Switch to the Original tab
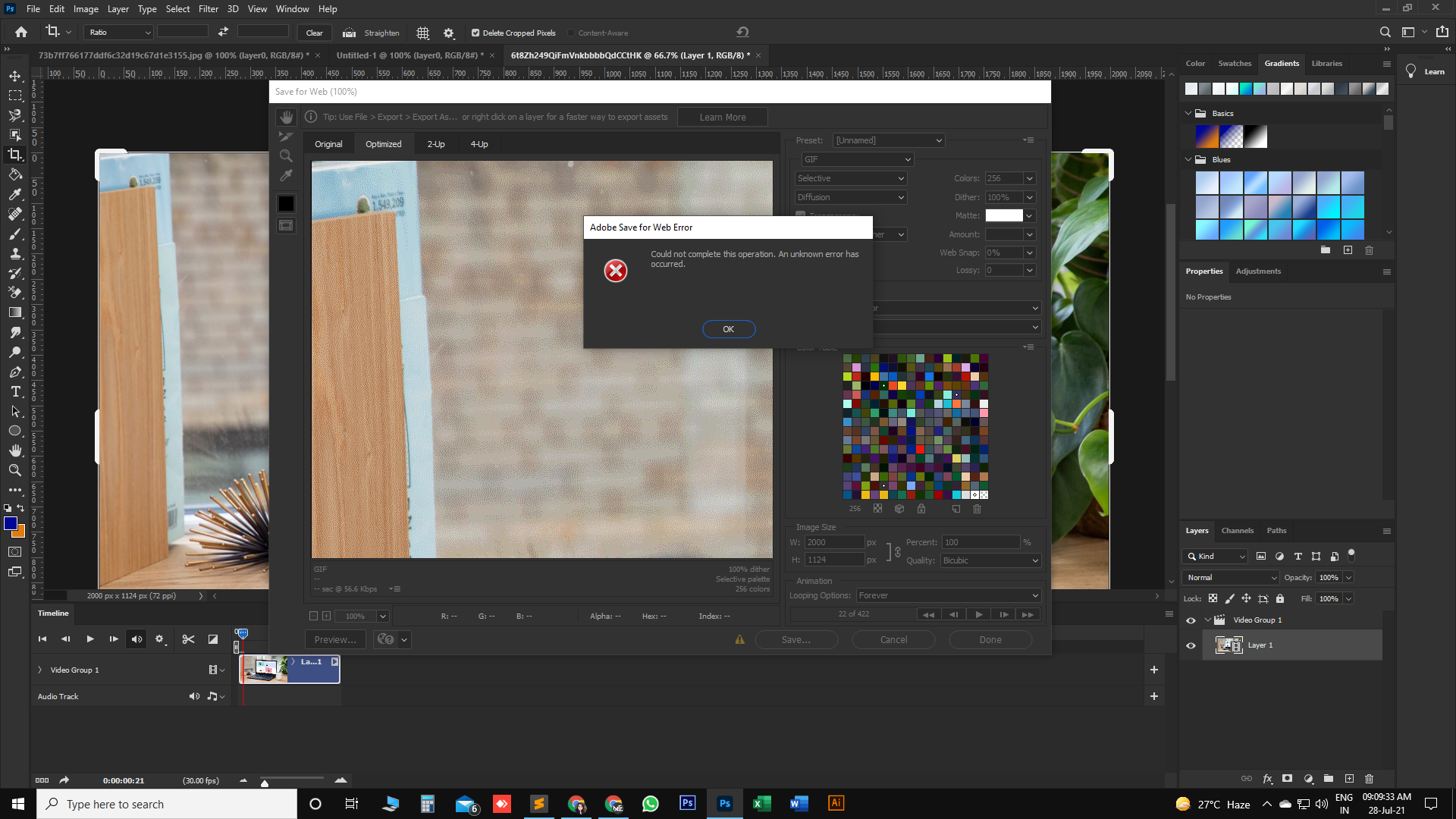The image size is (1456, 819). pos(328,143)
